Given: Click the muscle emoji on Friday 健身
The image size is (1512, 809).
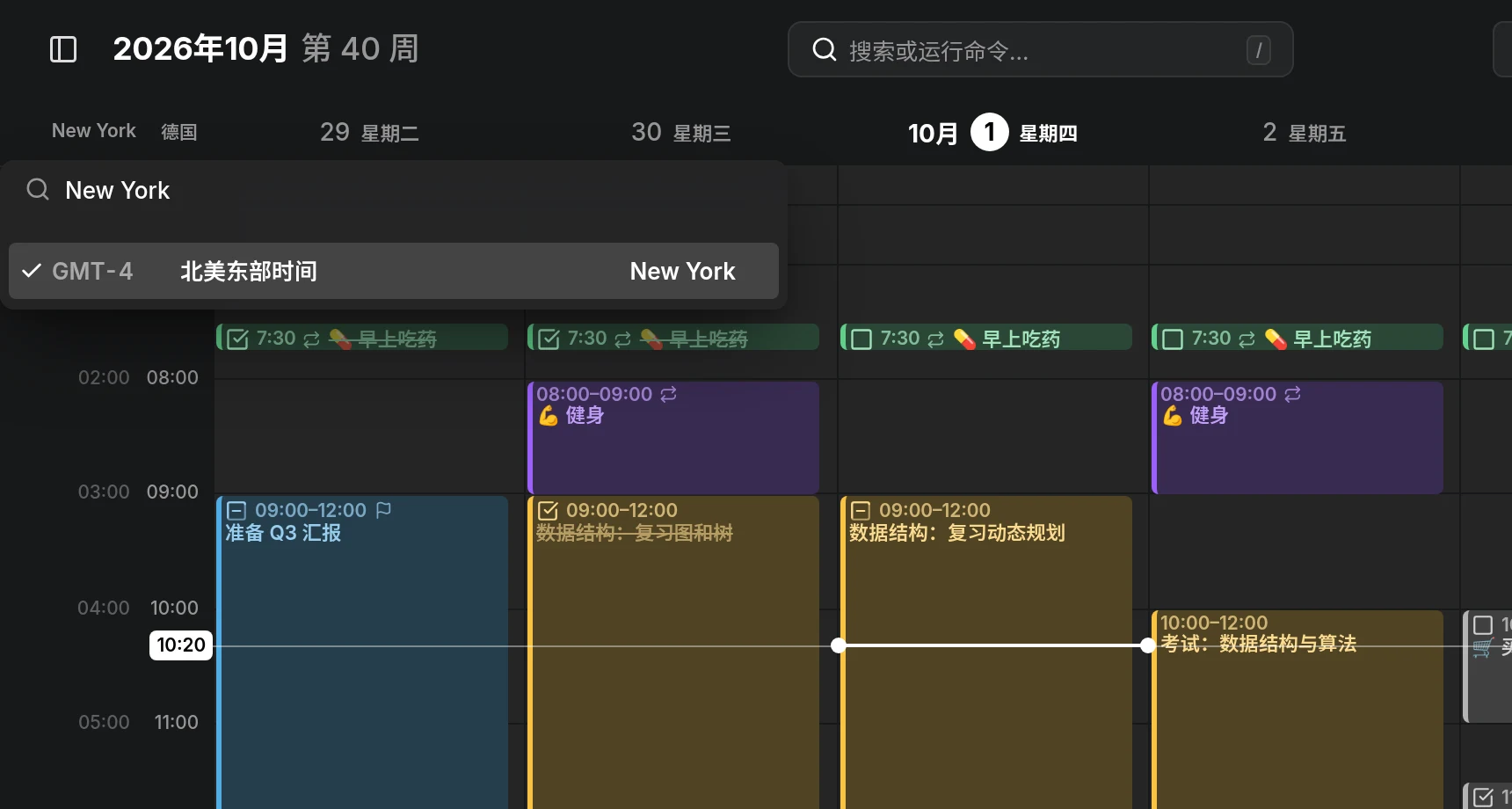Looking at the screenshot, I should coord(1173,415).
